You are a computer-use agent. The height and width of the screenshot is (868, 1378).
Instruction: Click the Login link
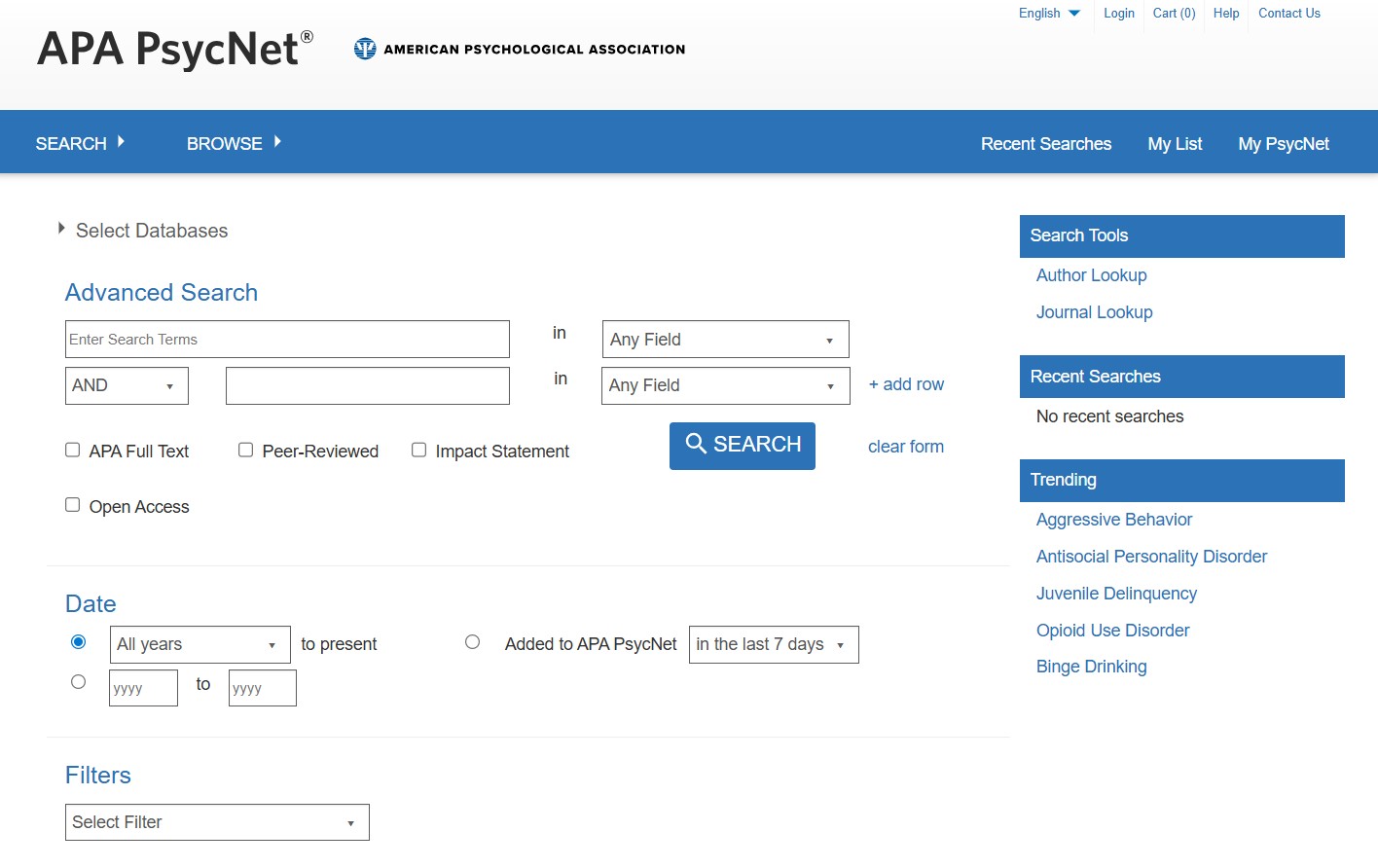tap(1119, 13)
